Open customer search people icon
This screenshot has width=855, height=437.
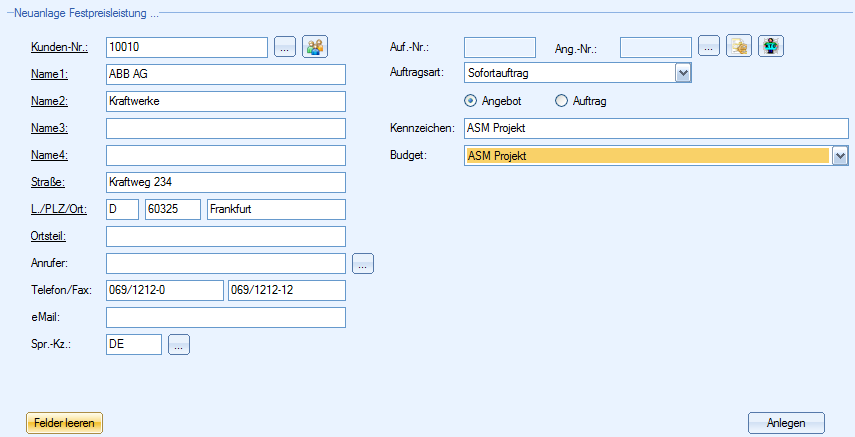315,47
